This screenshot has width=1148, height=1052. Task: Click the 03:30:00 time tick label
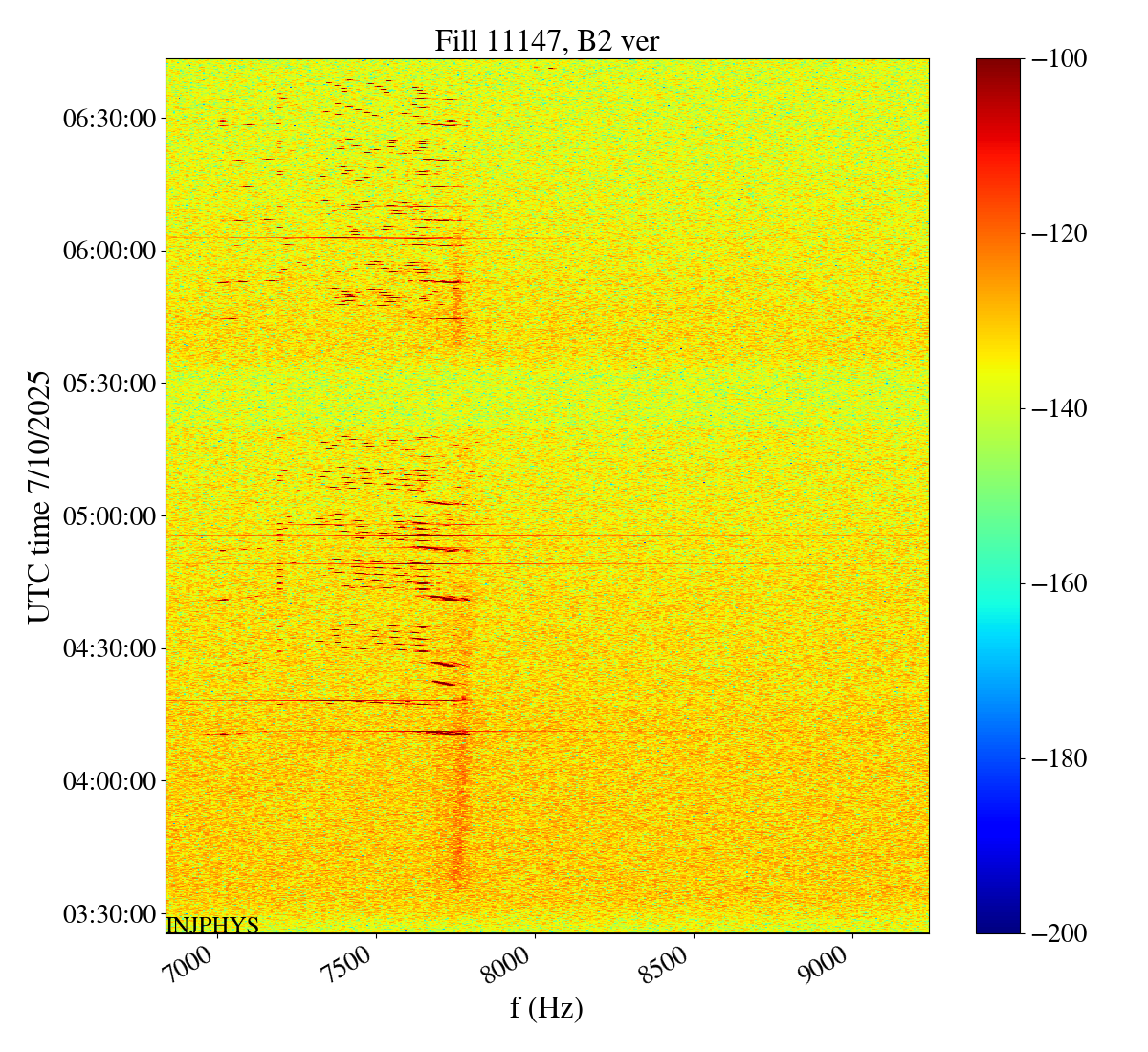109,914
